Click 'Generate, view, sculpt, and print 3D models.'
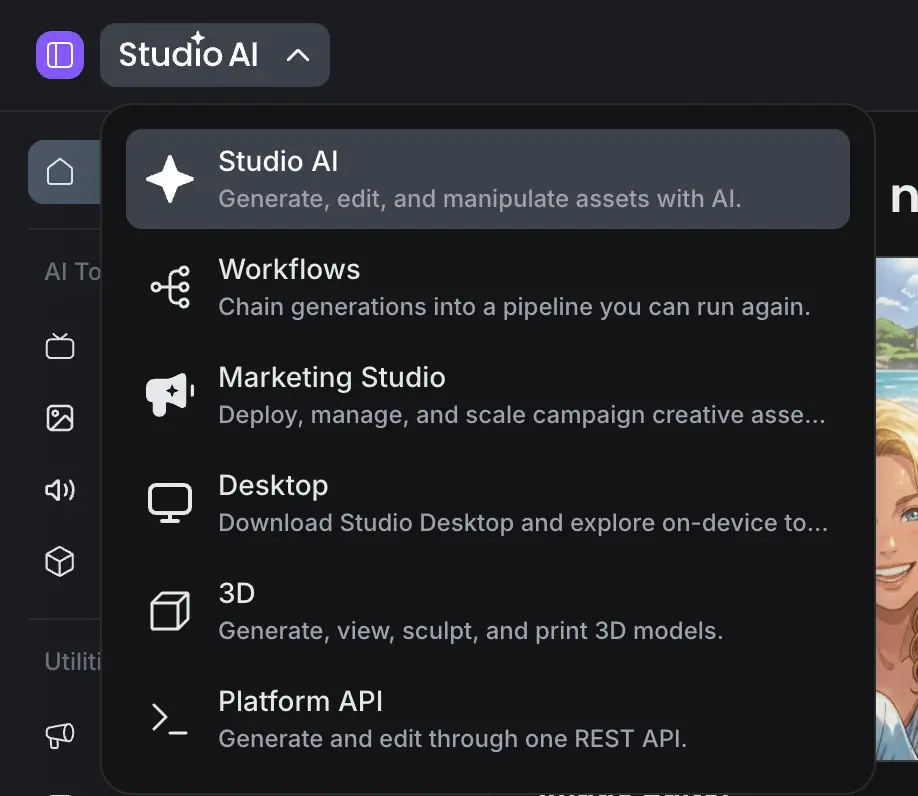Image resolution: width=918 pixels, height=796 pixels. click(471, 631)
